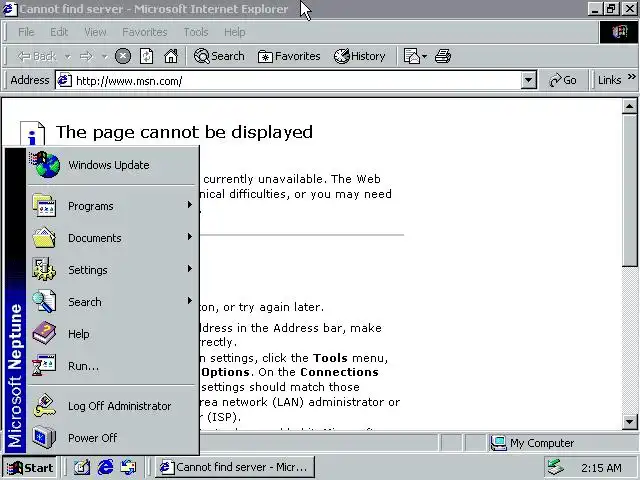The width and height of the screenshot is (640, 480).
Task: Open the Tools menu
Action: tap(196, 32)
